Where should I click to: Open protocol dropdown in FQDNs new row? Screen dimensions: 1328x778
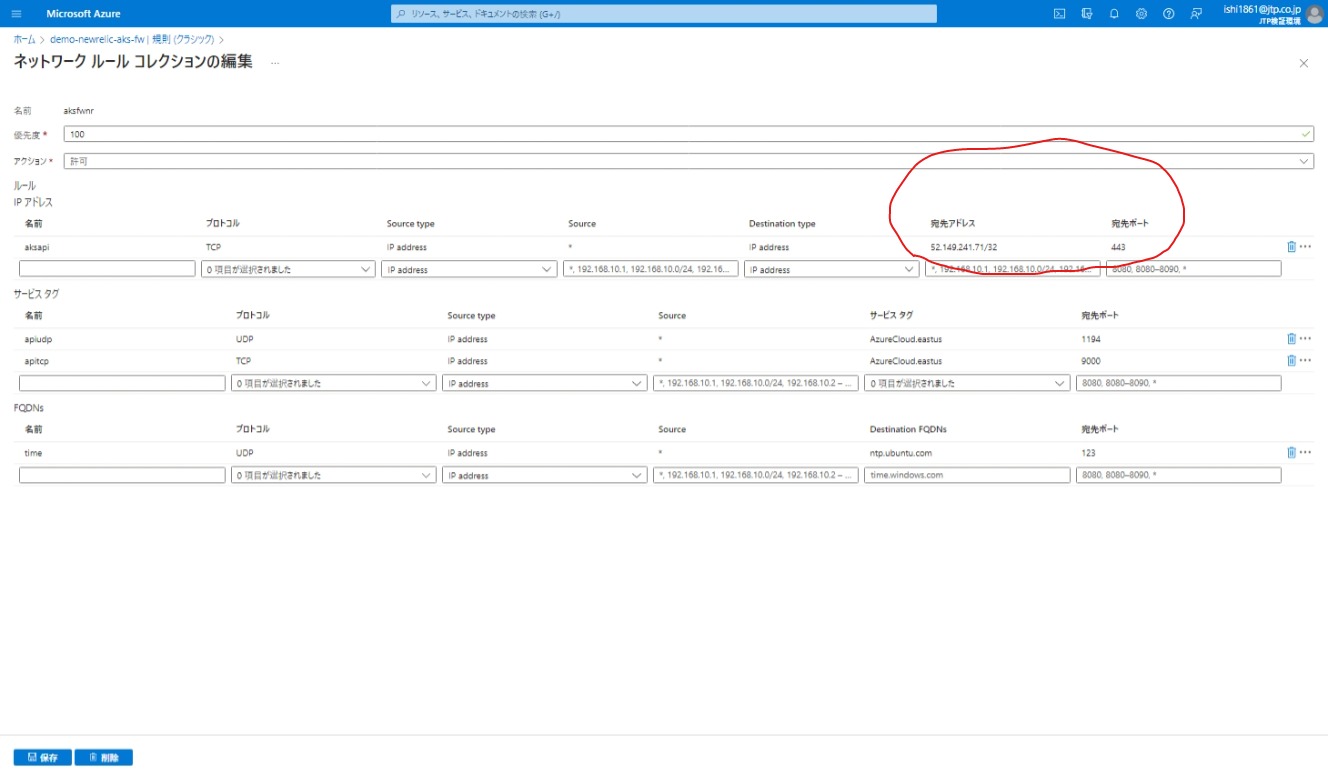click(333, 475)
